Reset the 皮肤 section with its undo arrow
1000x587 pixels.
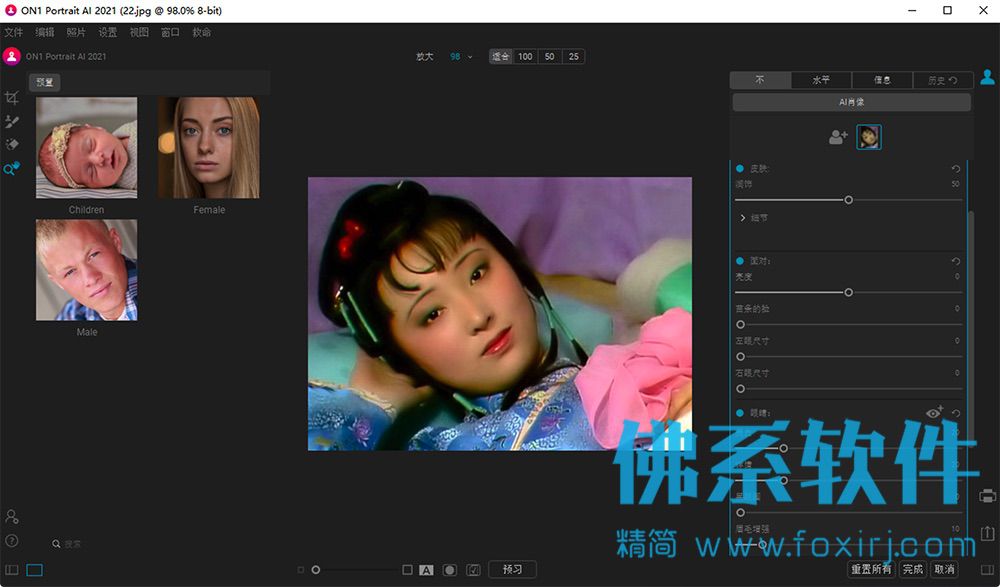pyautogui.click(x=955, y=168)
